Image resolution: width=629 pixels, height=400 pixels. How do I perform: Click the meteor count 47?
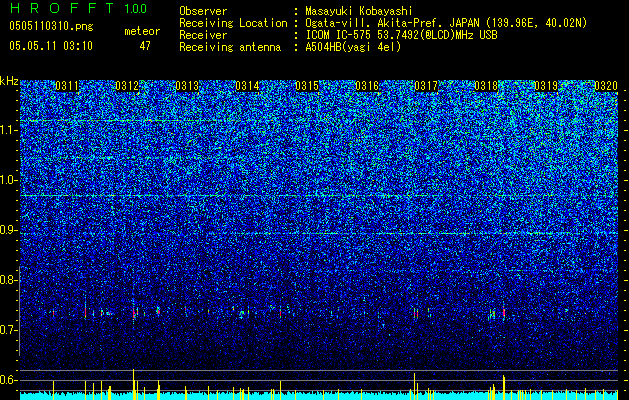(145, 46)
